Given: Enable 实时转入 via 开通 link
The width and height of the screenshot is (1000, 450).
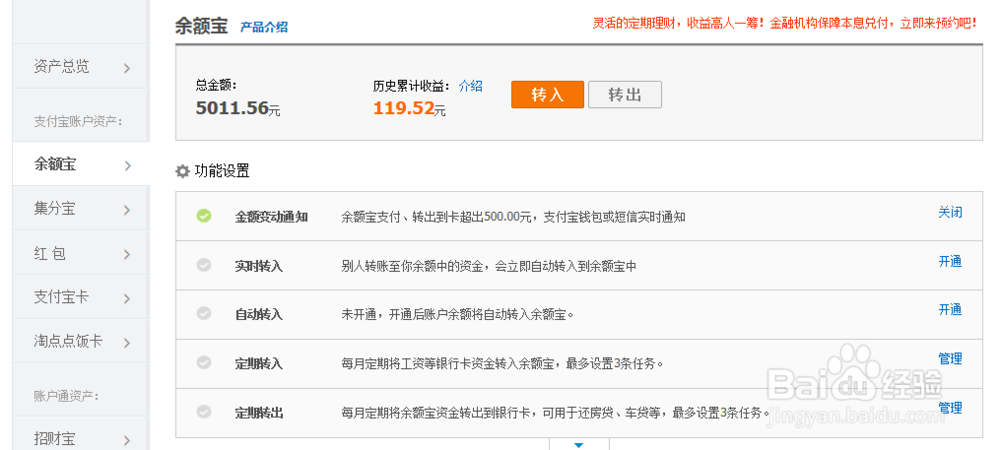Looking at the screenshot, I should pos(949,261).
